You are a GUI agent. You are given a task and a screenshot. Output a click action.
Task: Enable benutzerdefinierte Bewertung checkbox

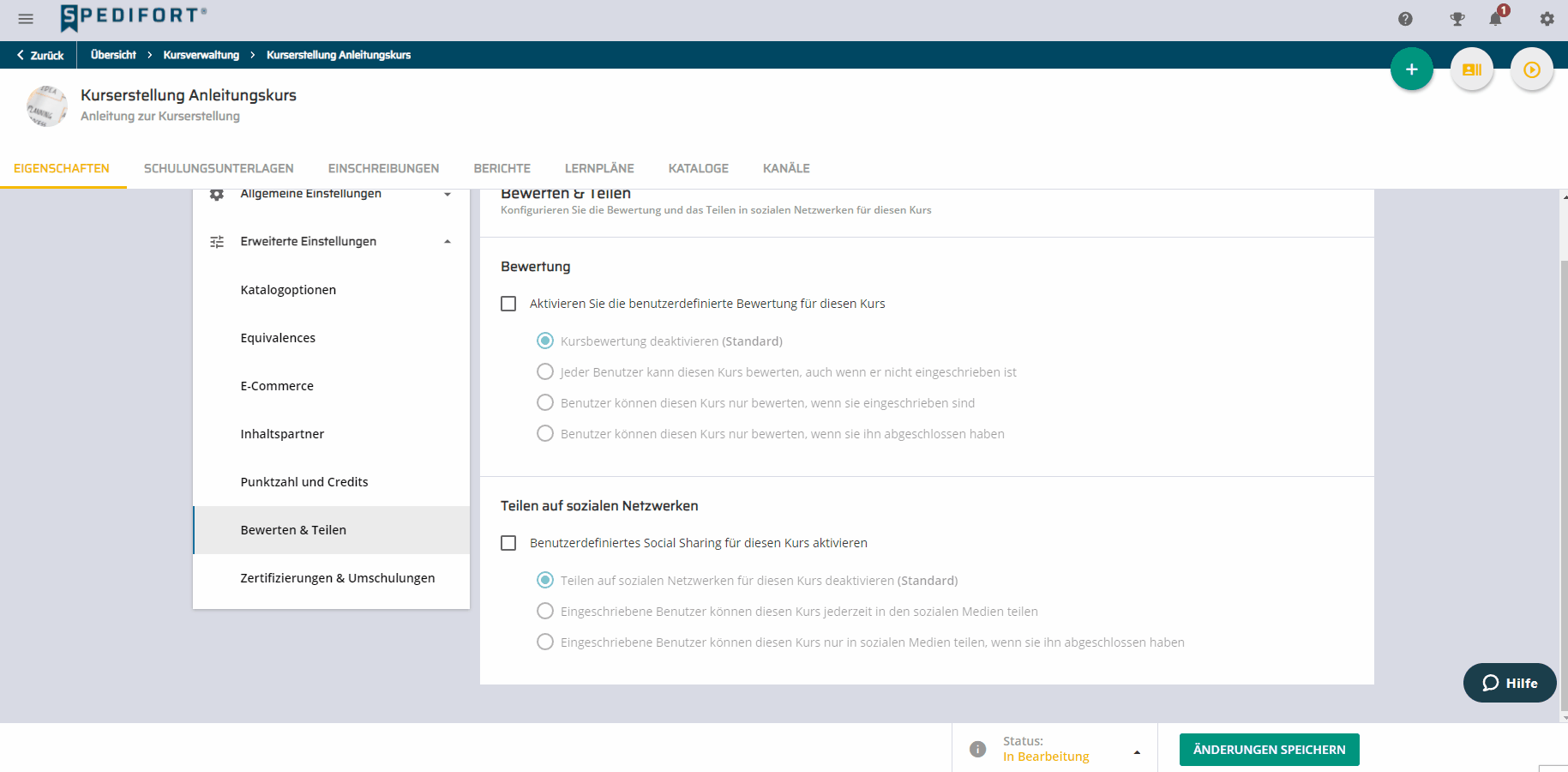(508, 304)
